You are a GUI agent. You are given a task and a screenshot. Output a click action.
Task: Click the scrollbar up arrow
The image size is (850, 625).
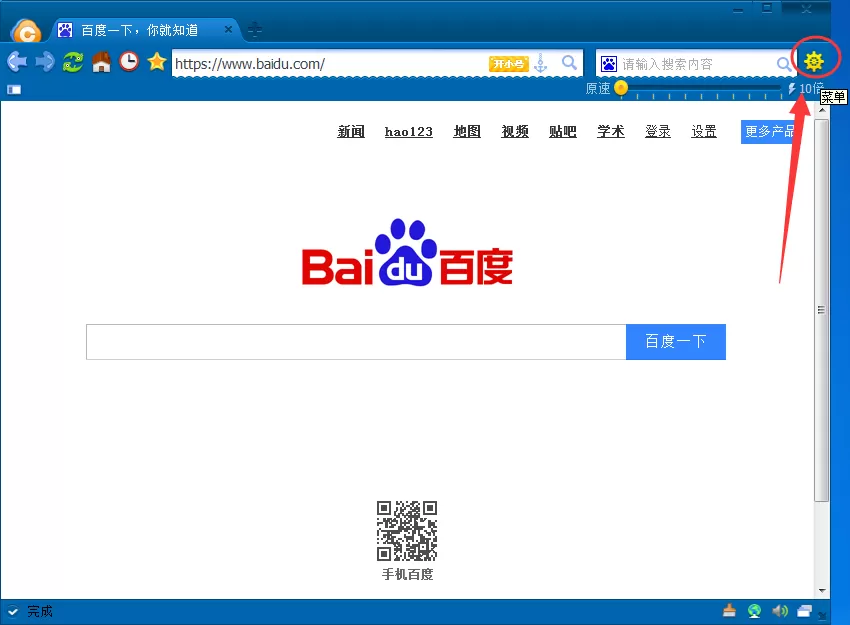[822, 110]
